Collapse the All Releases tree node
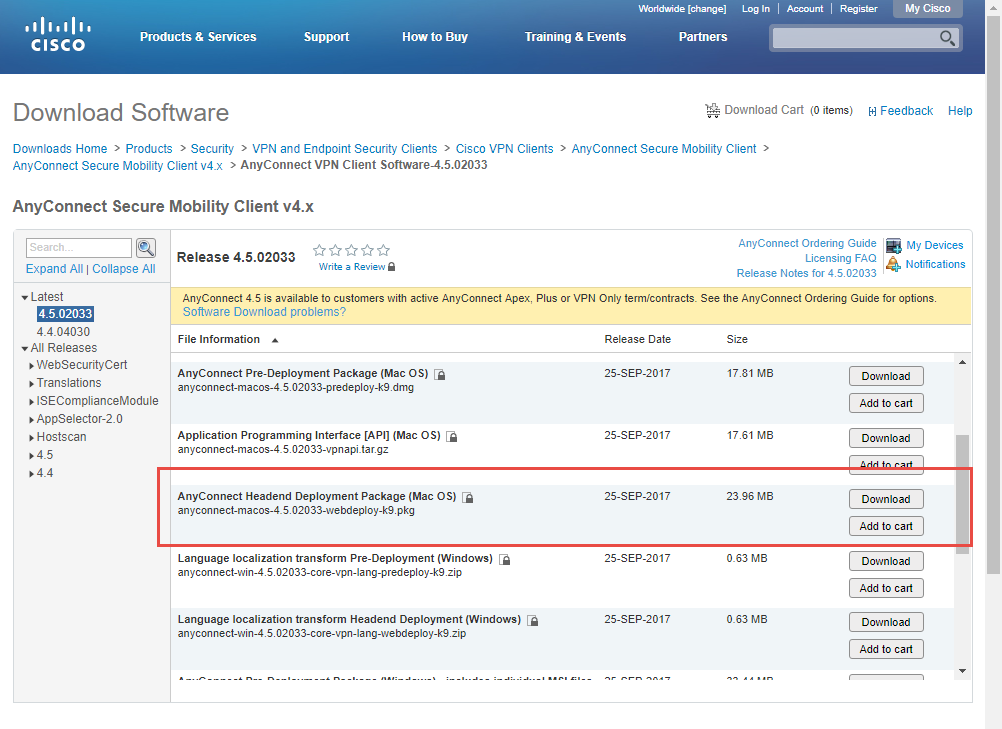The width and height of the screenshot is (1002, 729). click(x=25, y=348)
